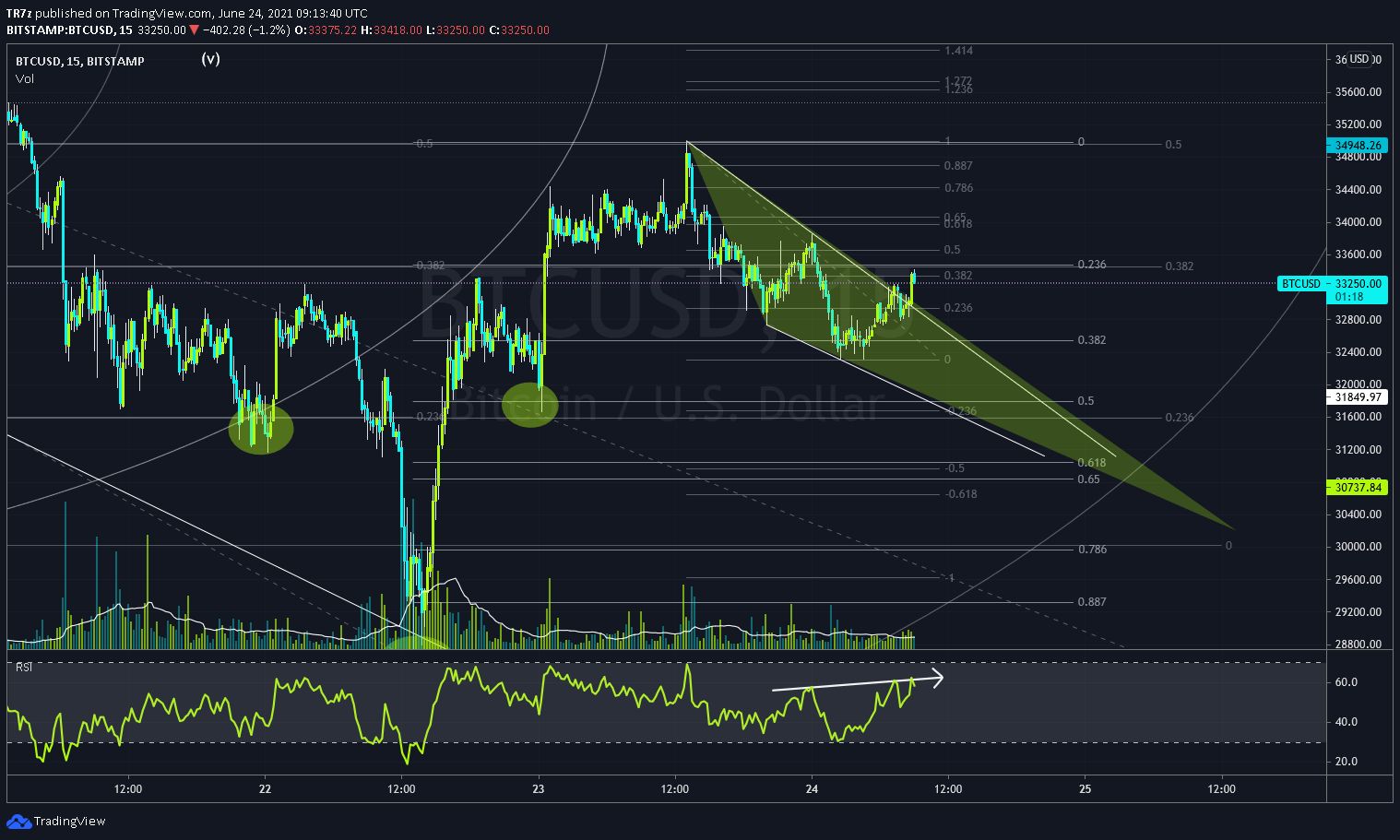1400x840 pixels.
Task: Click the H:33418.00 high value
Action: [x=391, y=30]
